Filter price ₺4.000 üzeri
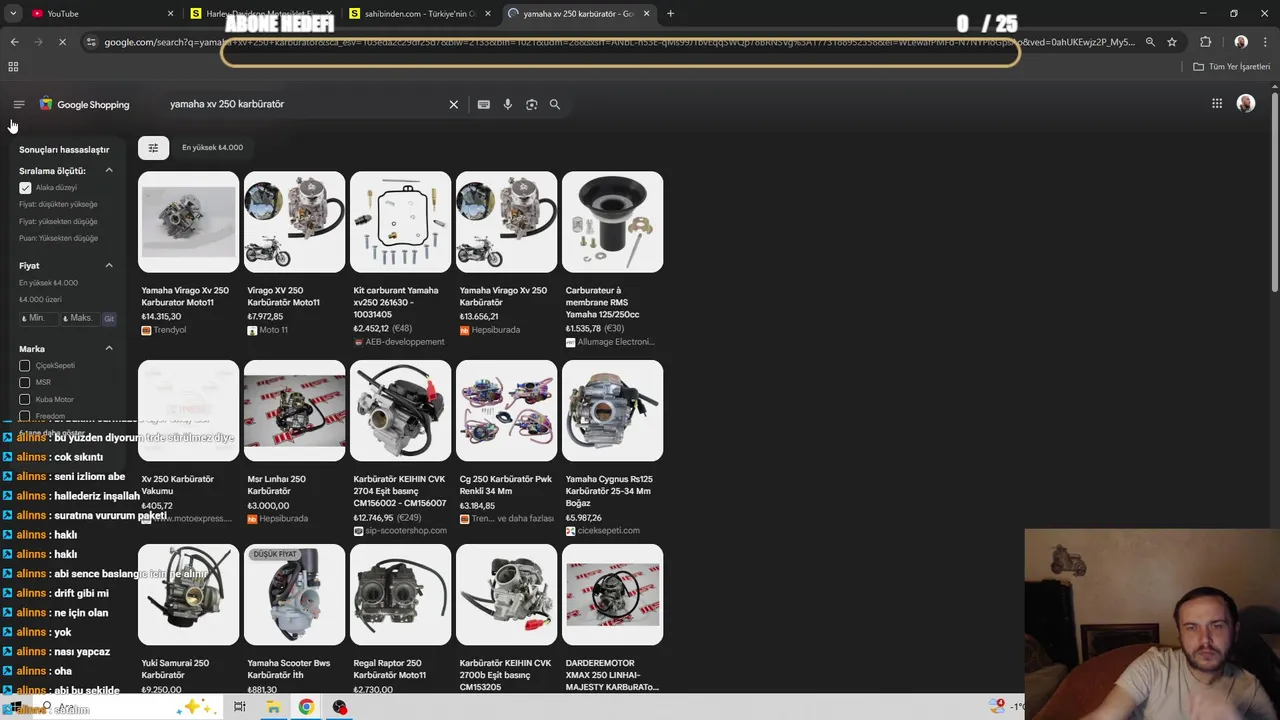This screenshot has width=1280, height=720. pyautogui.click(x=40, y=300)
